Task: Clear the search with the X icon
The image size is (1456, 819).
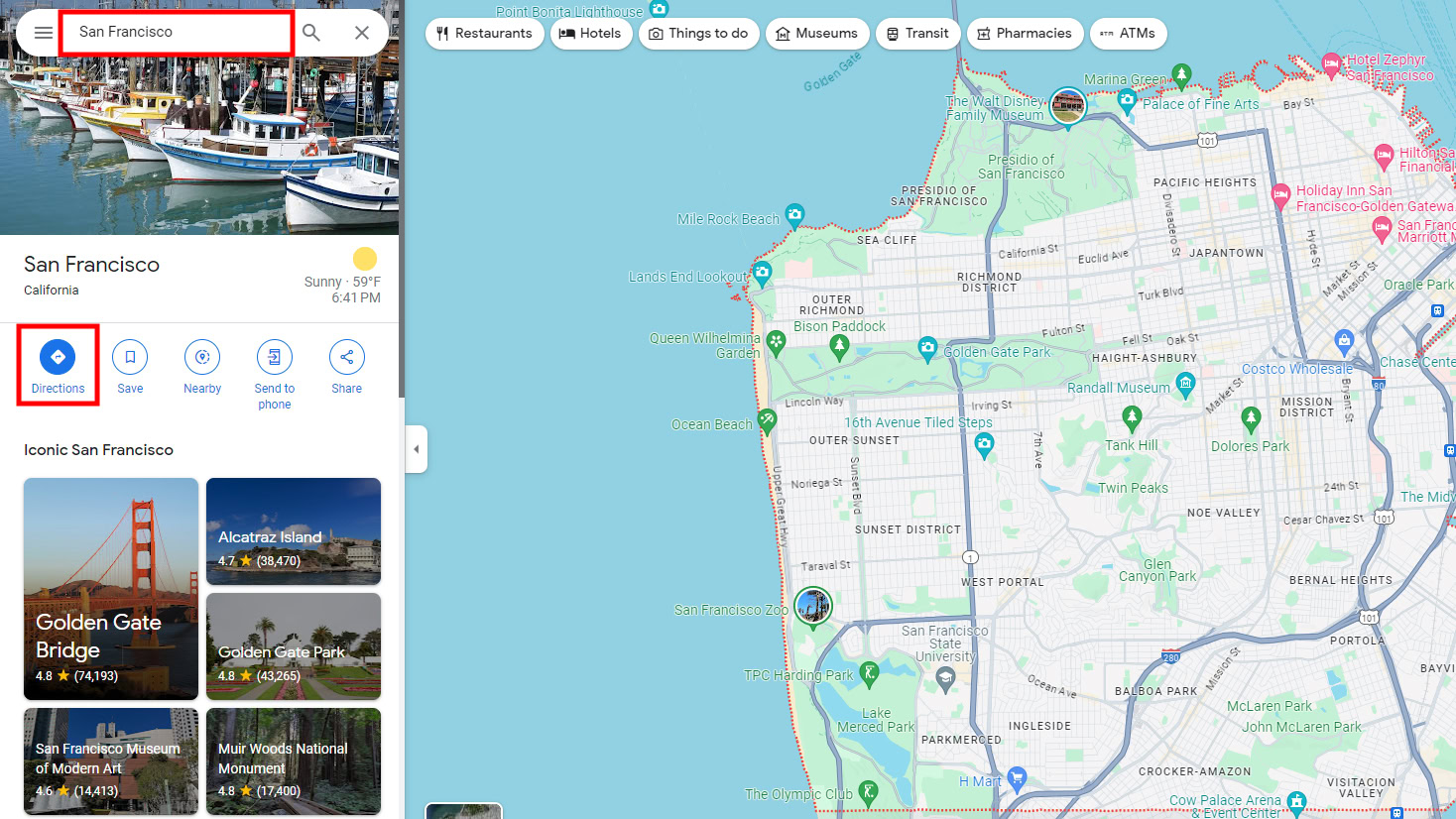Action: point(362,33)
